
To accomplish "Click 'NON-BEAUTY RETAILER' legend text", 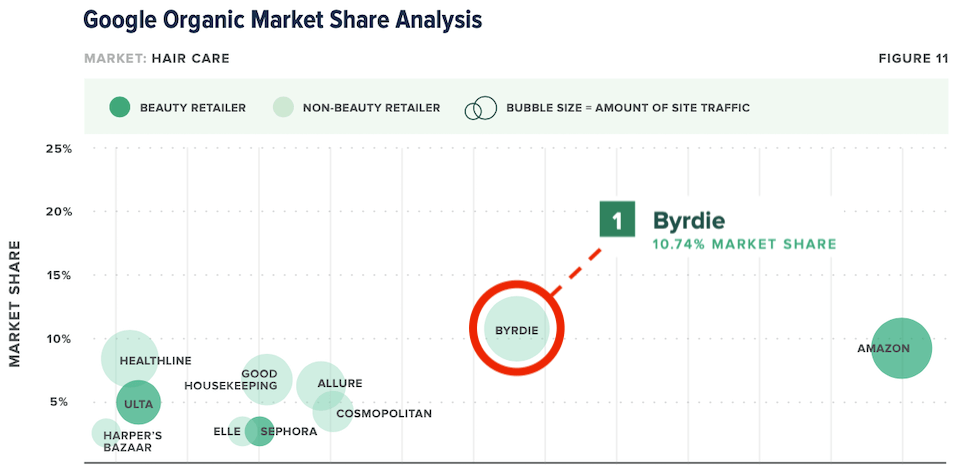I will [x=372, y=108].
